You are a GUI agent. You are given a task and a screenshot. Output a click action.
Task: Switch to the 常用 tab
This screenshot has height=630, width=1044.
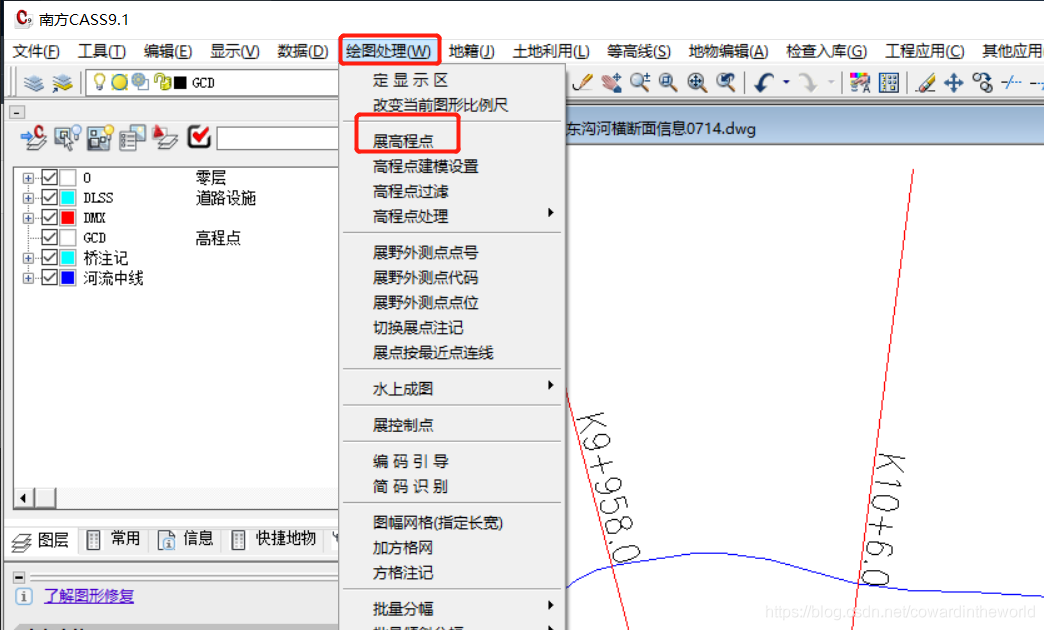tap(114, 539)
